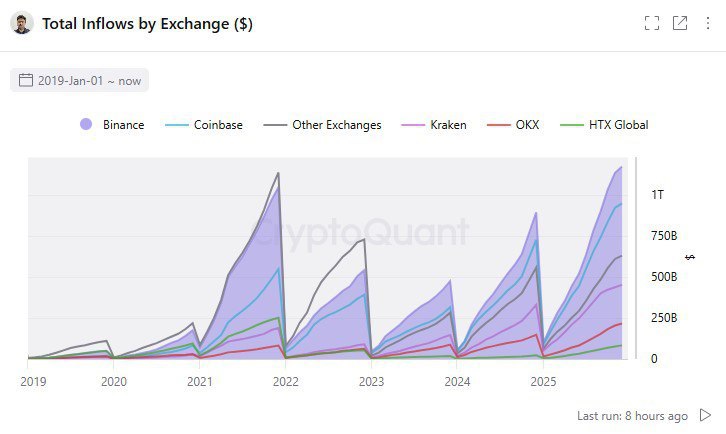Click the calendar icon in date range
Screen dimensions: 726x434
pyautogui.click(x=26, y=80)
